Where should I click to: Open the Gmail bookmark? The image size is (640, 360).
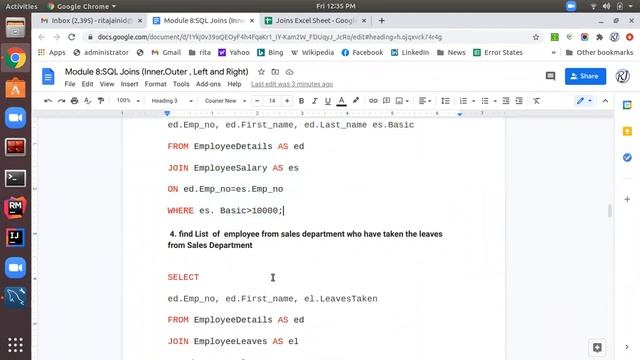coord(166,53)
